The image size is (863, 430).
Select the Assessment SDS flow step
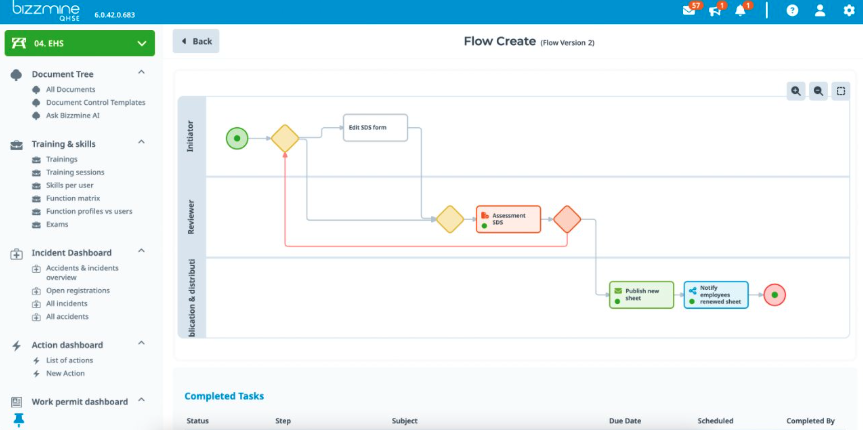(x=508, y=219)
